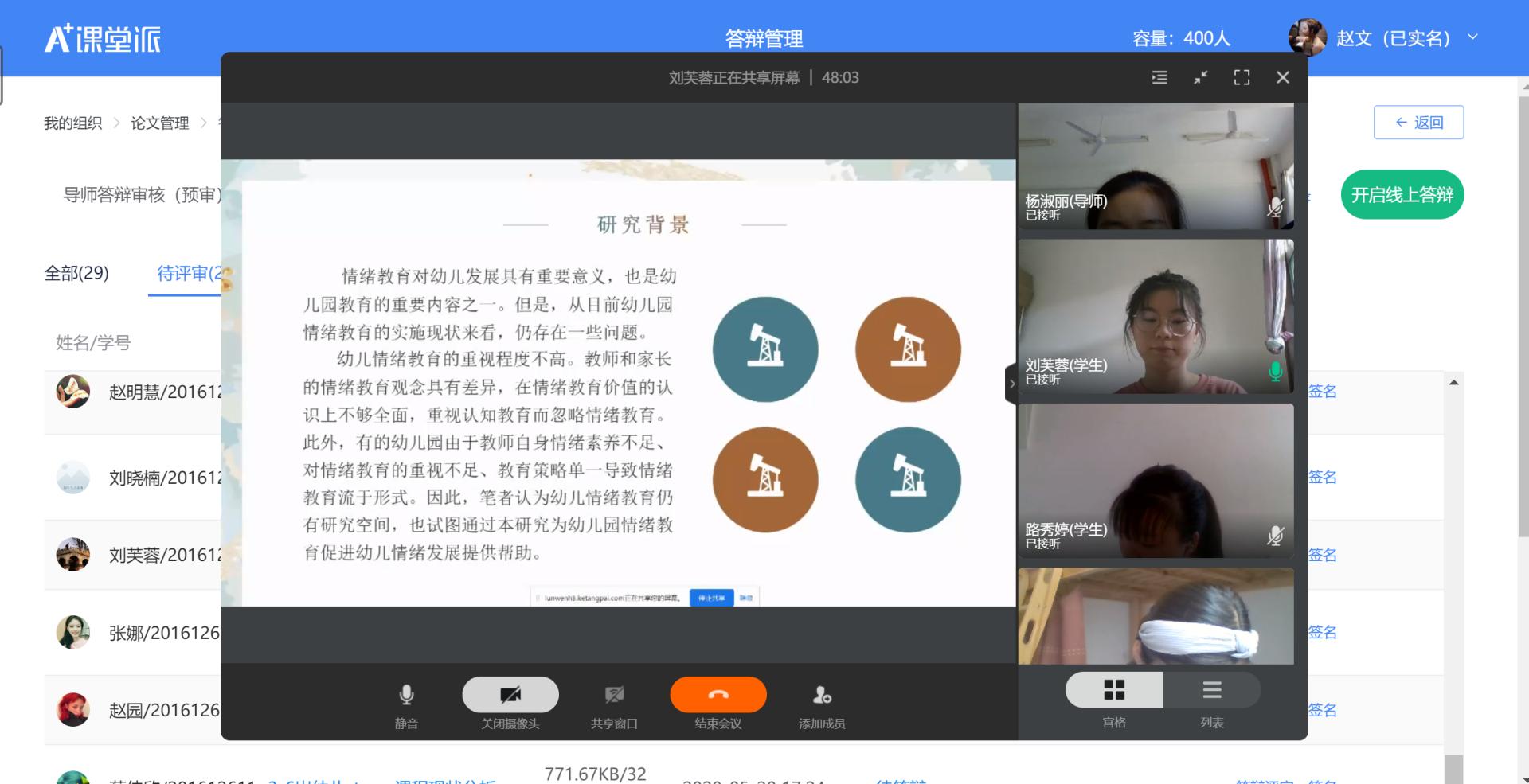Open the participant list panel icon
1529x784 pixels.
coord(1159,77)
